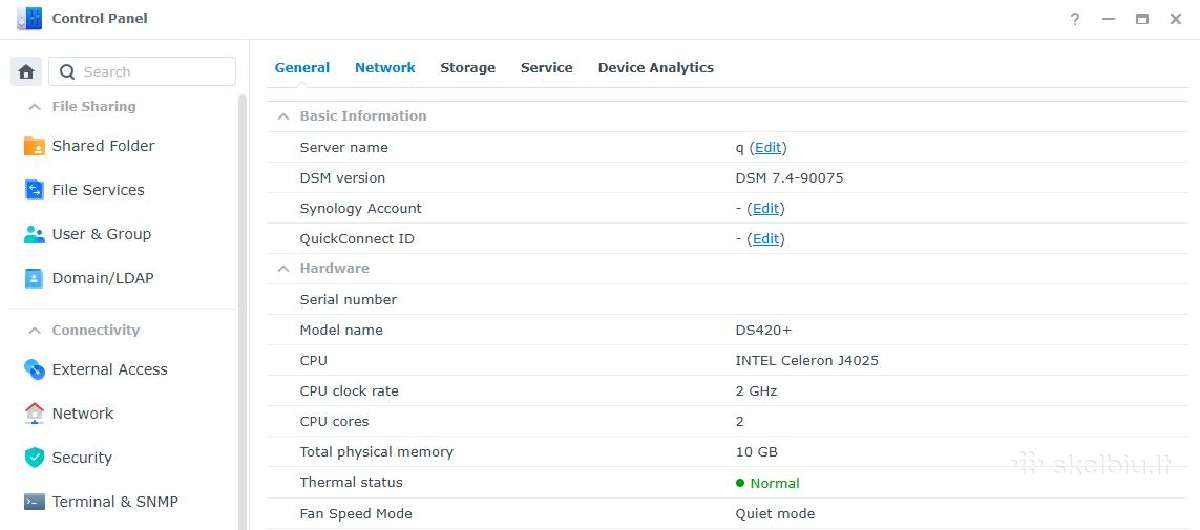Image resolution: width=1200 pixels, height=530 pixels.
Task: Open User & Group icon
Action: (x=34, y=234)
